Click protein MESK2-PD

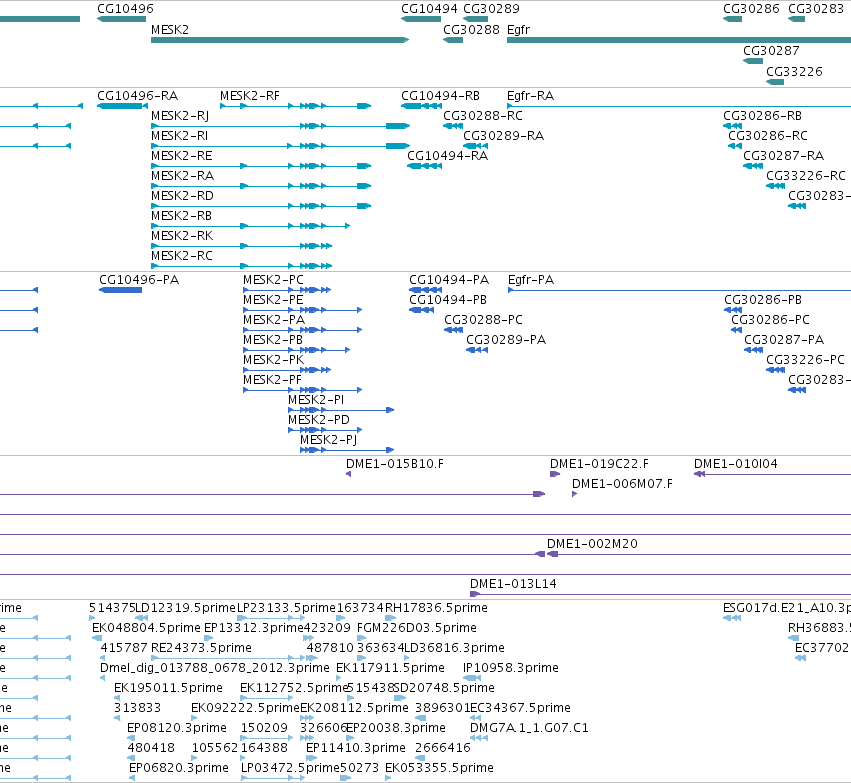[x=319, y=420]
